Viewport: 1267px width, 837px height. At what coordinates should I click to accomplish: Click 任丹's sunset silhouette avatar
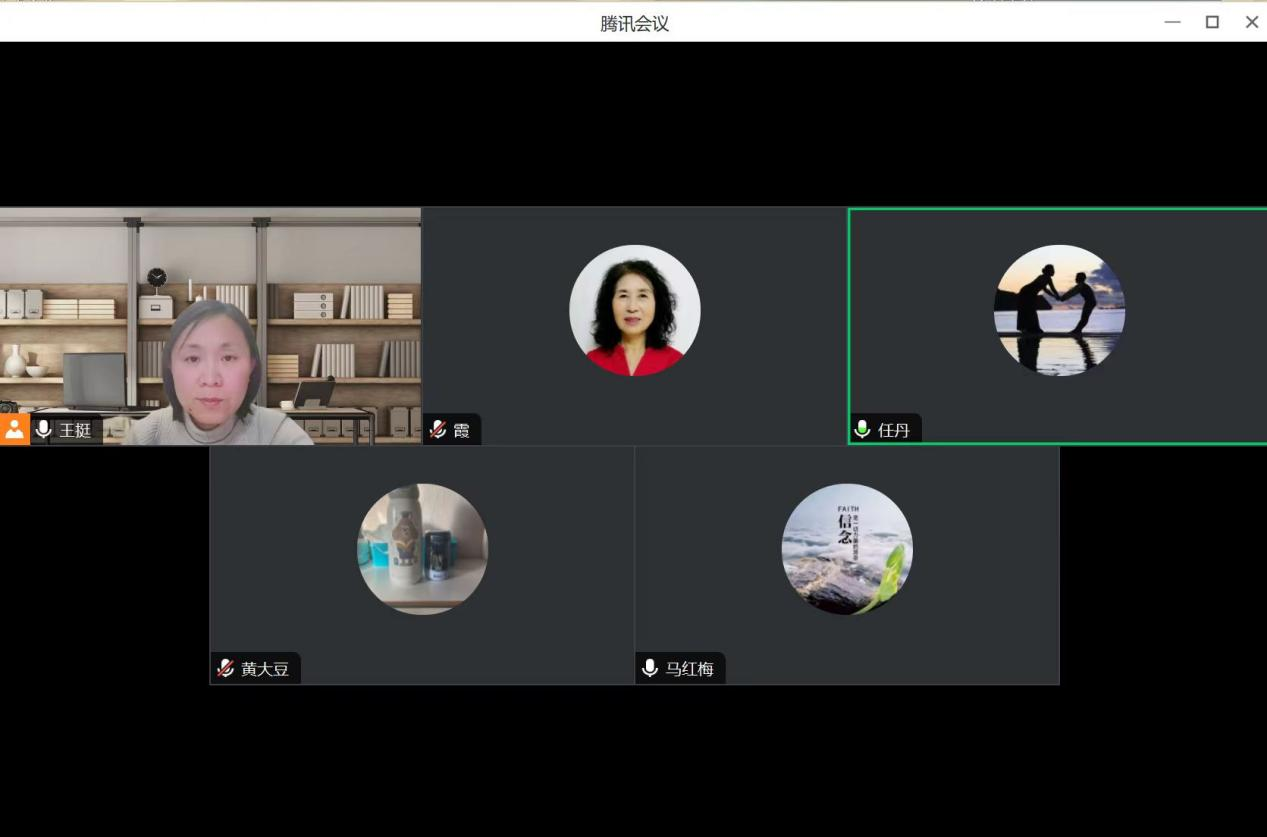click(1059, 310)
